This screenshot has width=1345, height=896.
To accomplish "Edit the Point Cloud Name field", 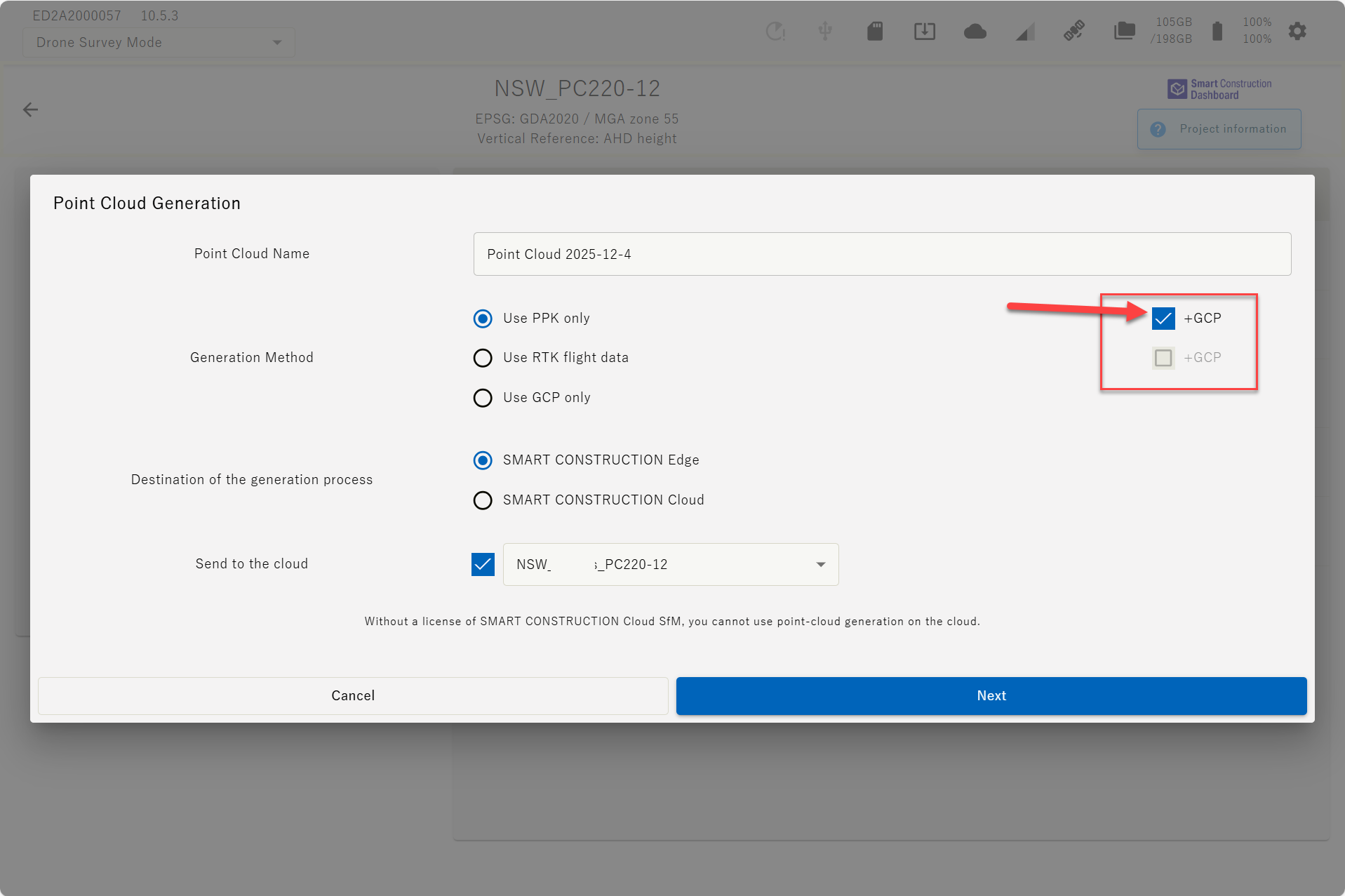I will point(883,254).
